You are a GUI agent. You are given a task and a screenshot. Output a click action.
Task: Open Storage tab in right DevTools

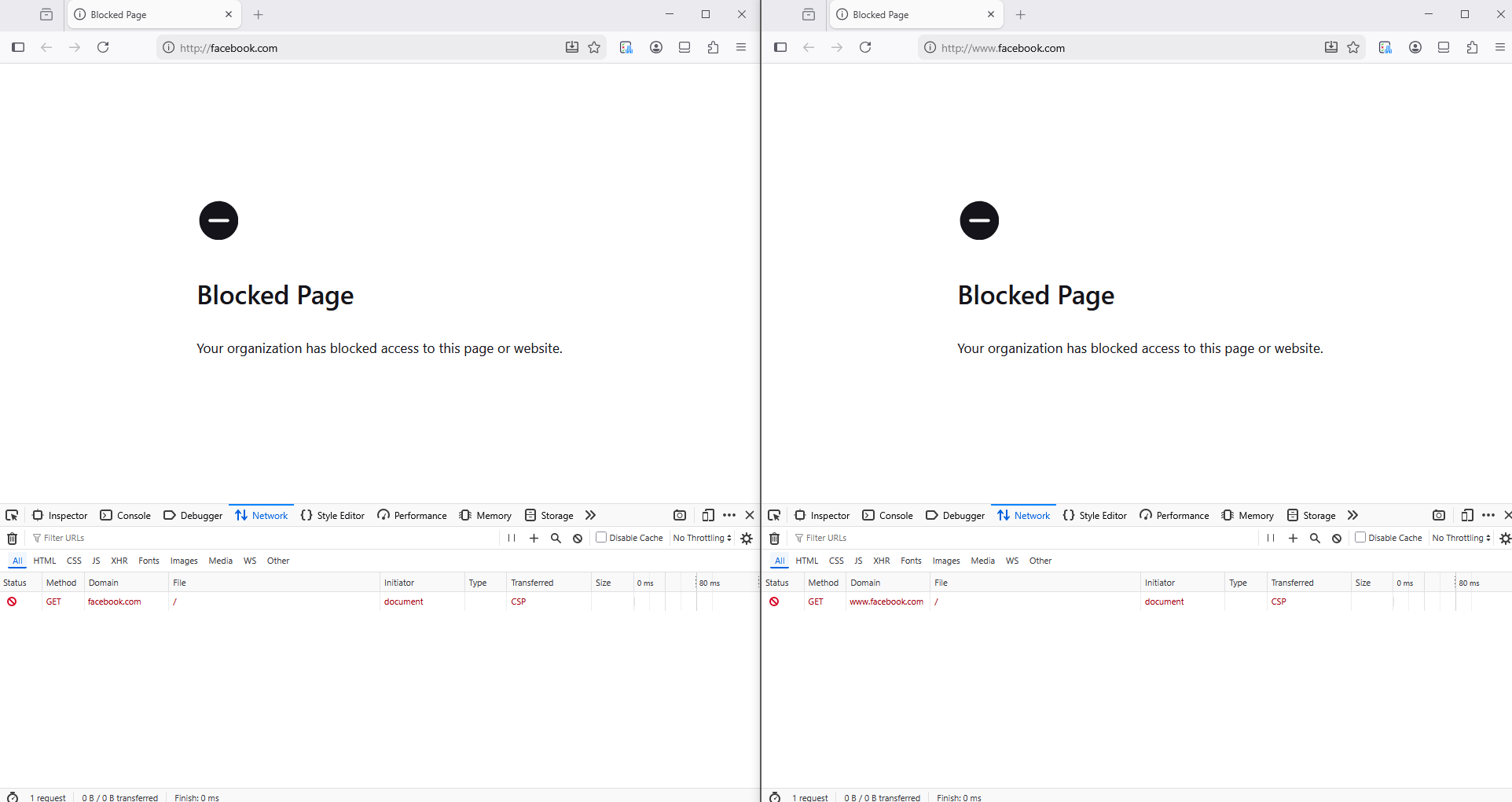pyautogui.click(x=1312, y=515)
